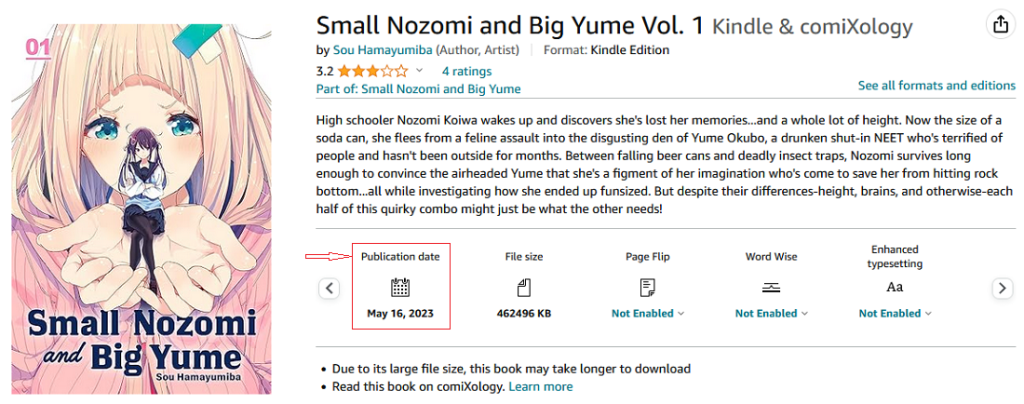Click the Enhanced typesetting Aa icon
1024x404 pixels.
click(894, 288)
